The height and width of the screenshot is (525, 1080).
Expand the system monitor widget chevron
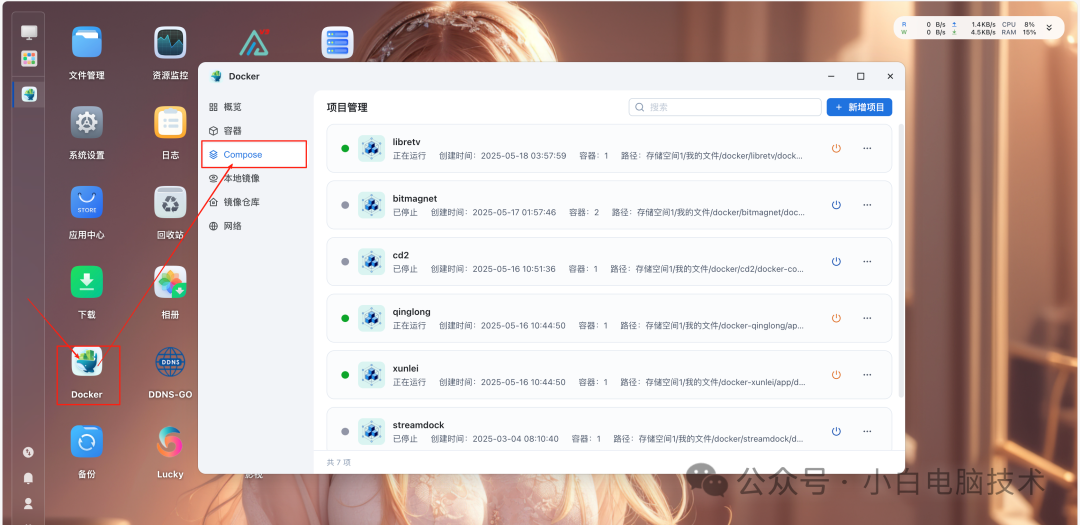1049,28
